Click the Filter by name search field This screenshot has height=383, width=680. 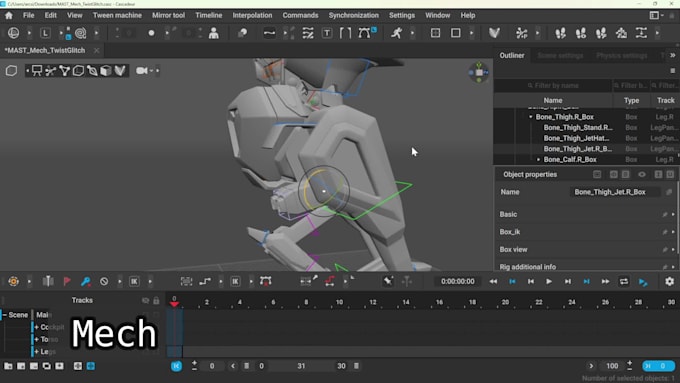pyautogui.click(x=553, y=85)
